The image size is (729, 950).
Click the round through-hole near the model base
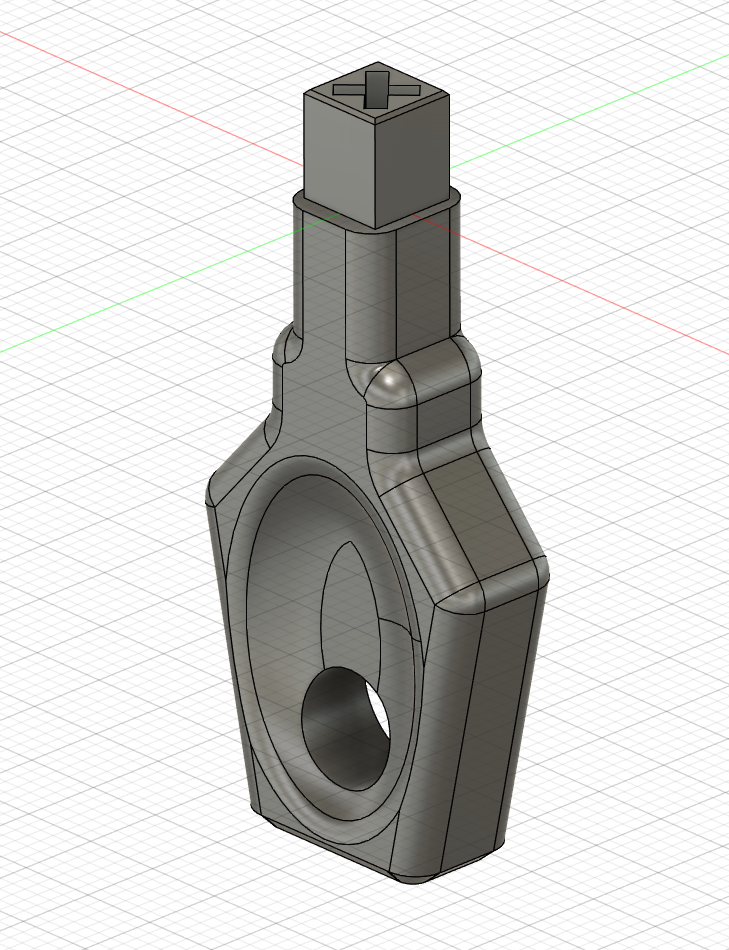(x=346, y=729)
